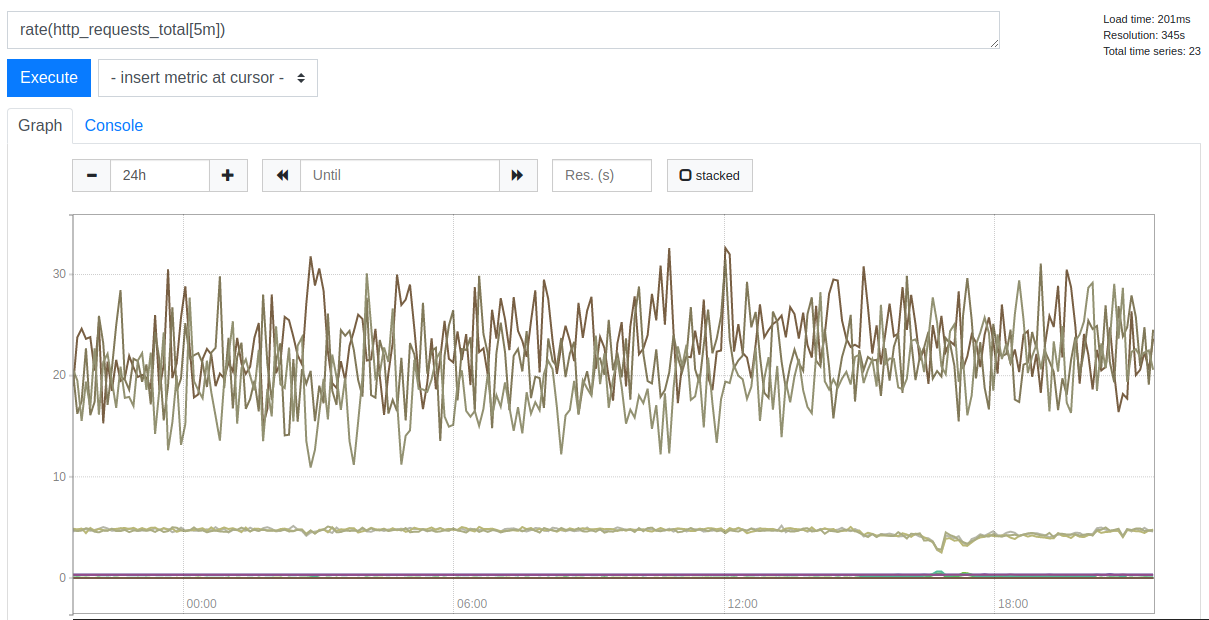Open the insert metric at cursor dropdown
The width and height of the screenshot is (1209, 620).
pos(208,78)
